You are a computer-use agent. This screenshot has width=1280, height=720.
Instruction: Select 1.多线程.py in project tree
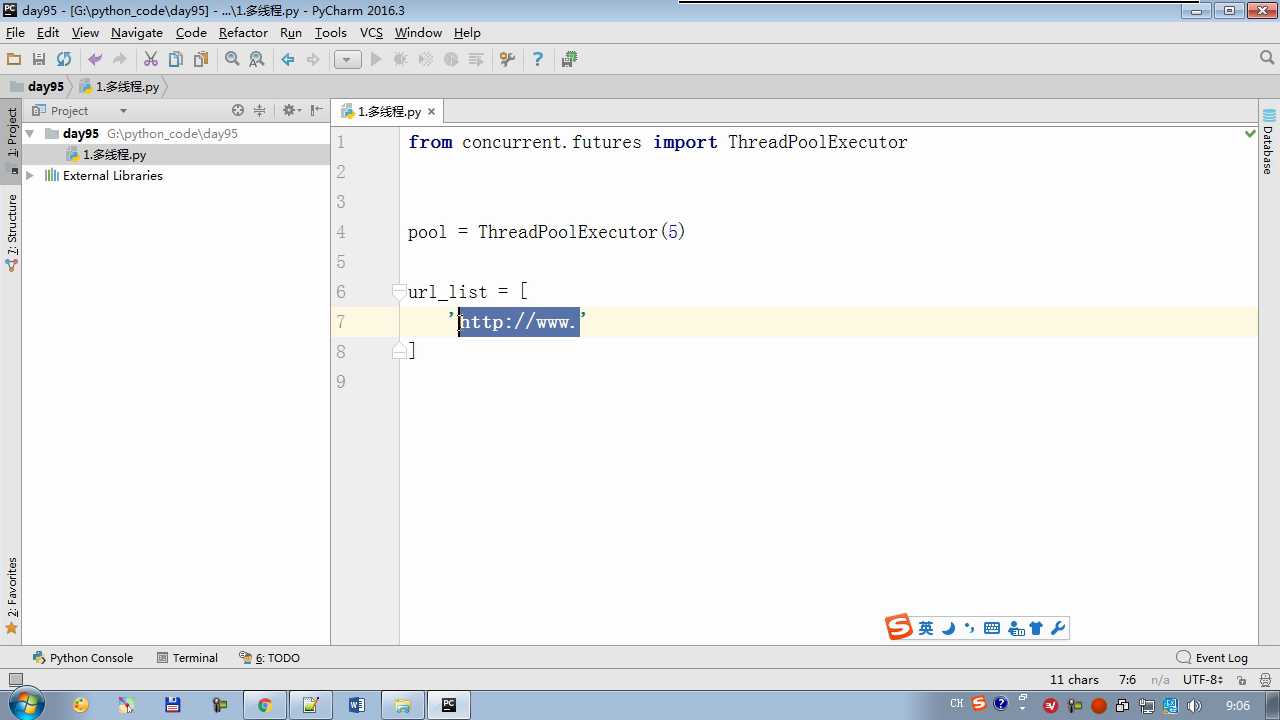coord(106,155)
